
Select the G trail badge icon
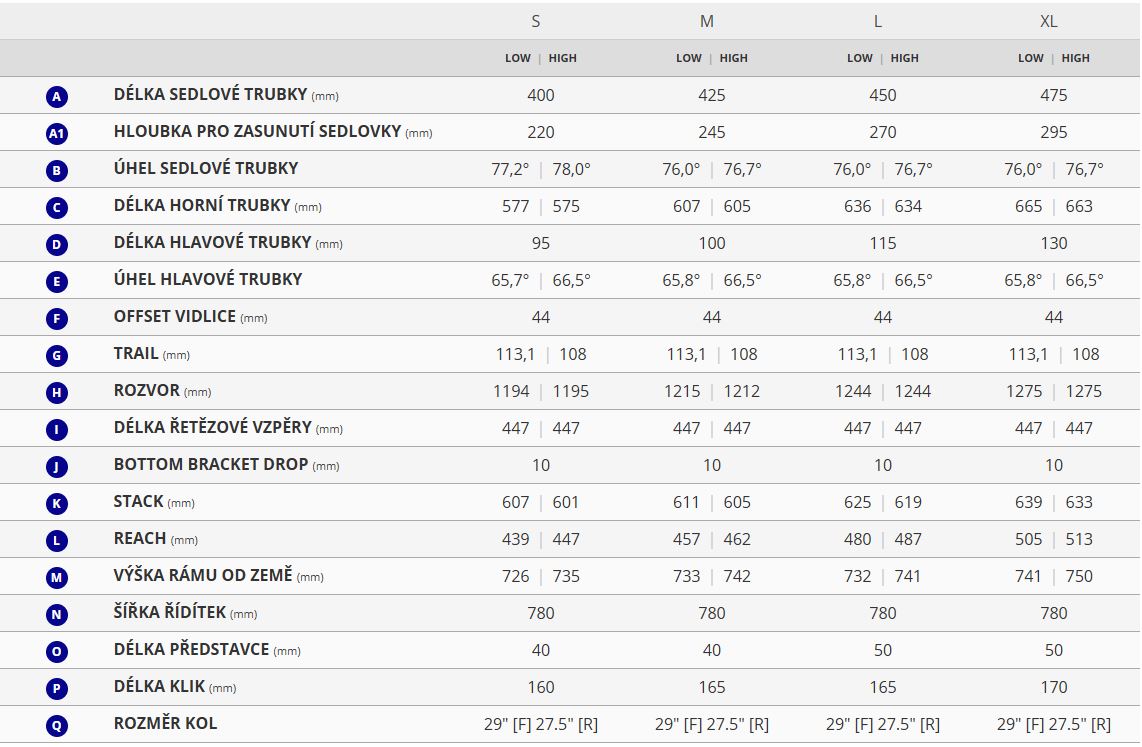[57, 355]
